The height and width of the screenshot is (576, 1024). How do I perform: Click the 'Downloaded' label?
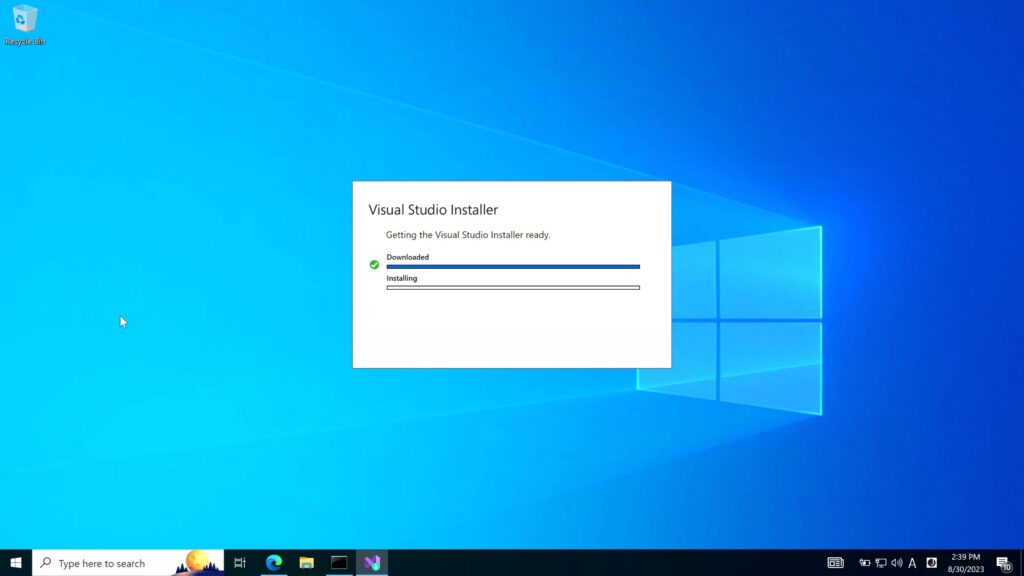click(408, 257)
